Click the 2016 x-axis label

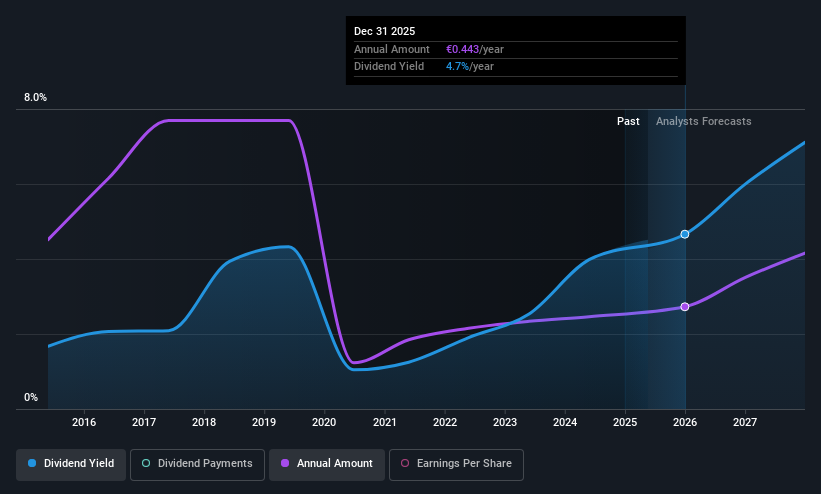(x=84, y=422)
